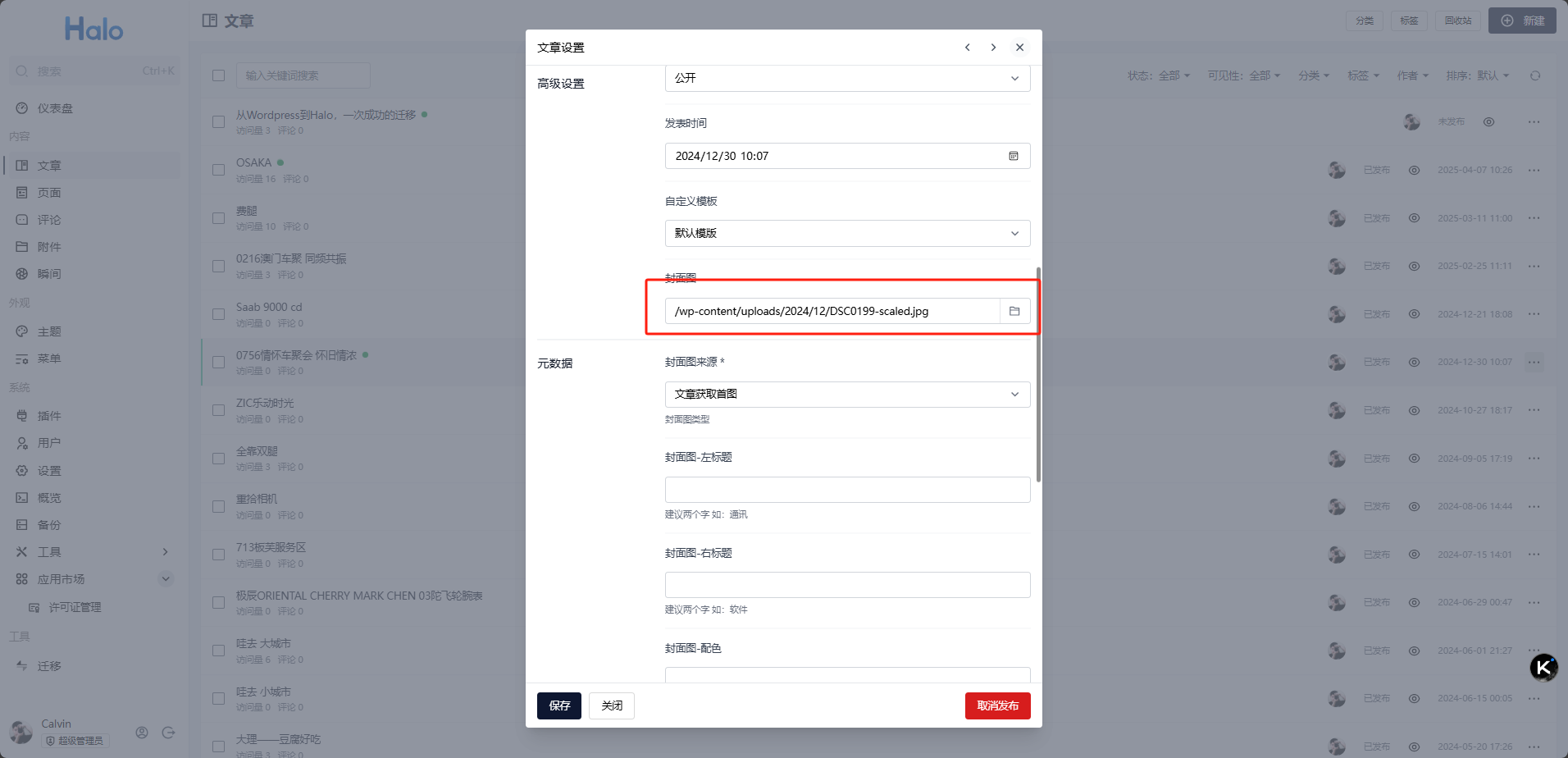
Task: Open the publish time calendar picker
Action: 1014,156
